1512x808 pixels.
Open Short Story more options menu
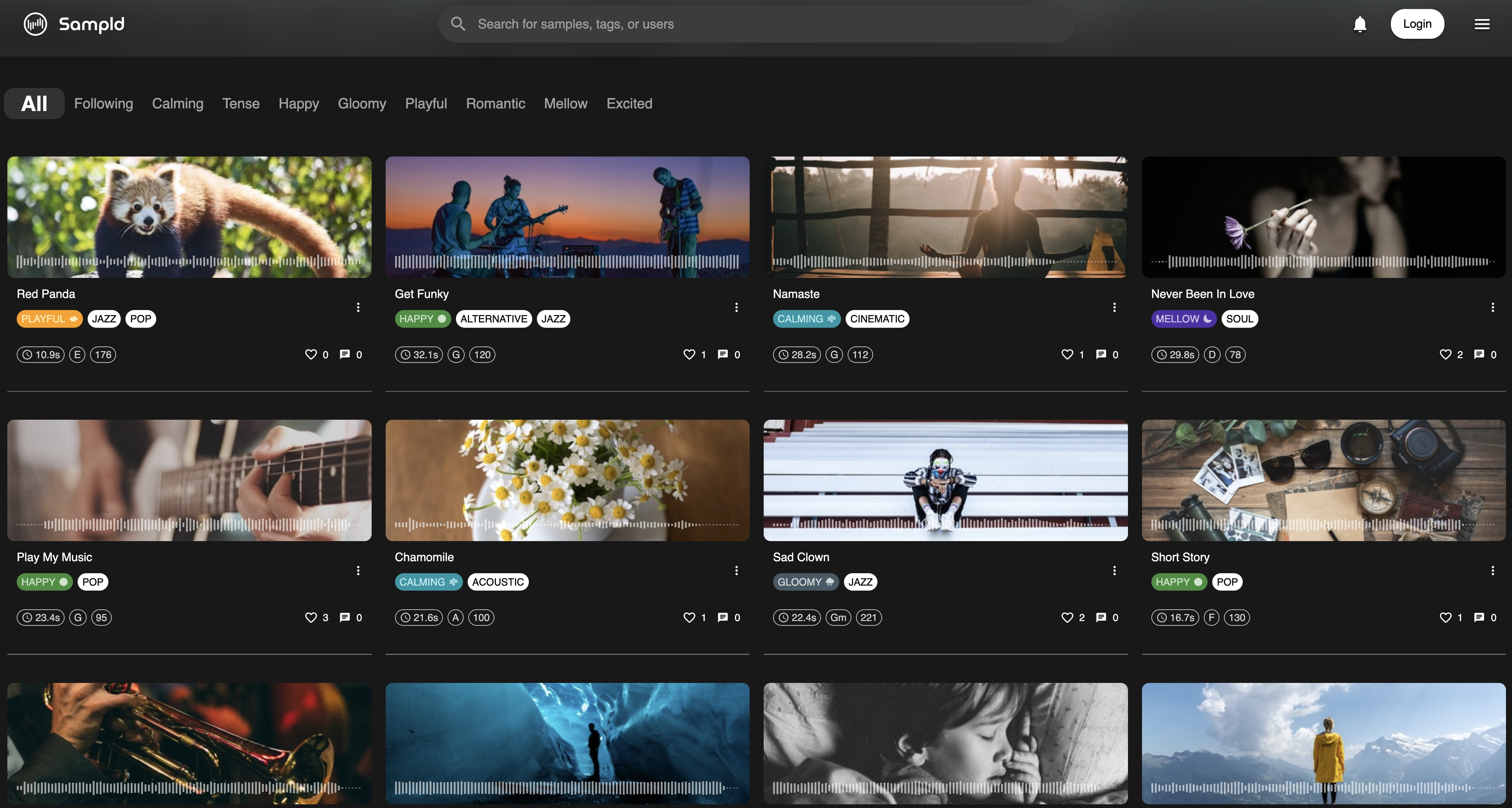pos(1492,570)
